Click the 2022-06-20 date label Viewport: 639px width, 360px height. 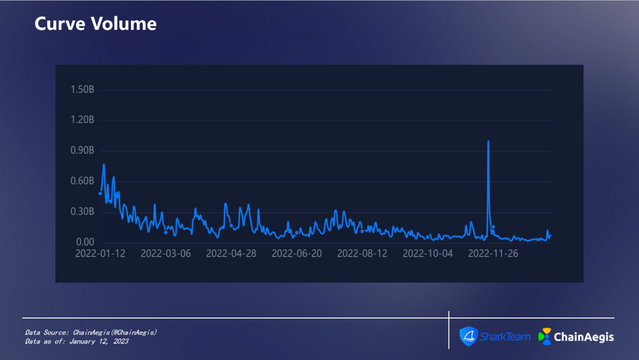[x=297, y=254]
